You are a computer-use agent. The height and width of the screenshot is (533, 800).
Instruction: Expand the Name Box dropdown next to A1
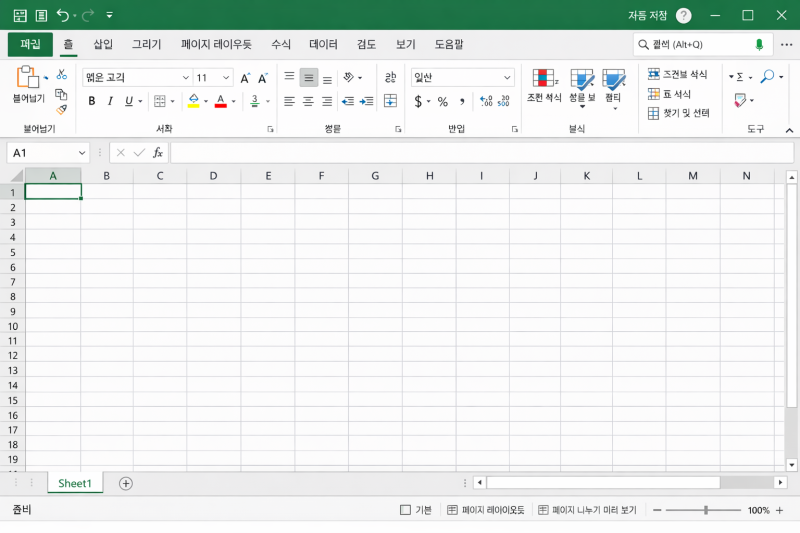[x=82, y=153]
